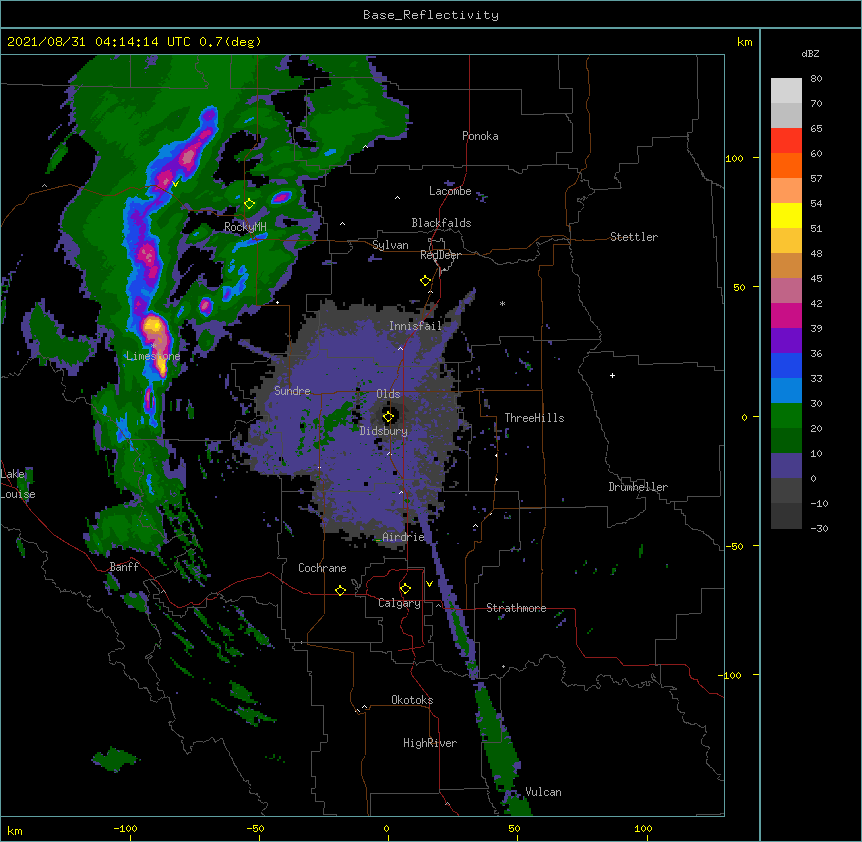
Task: Click the Didsbury label
Action: (x=383, y=431)
